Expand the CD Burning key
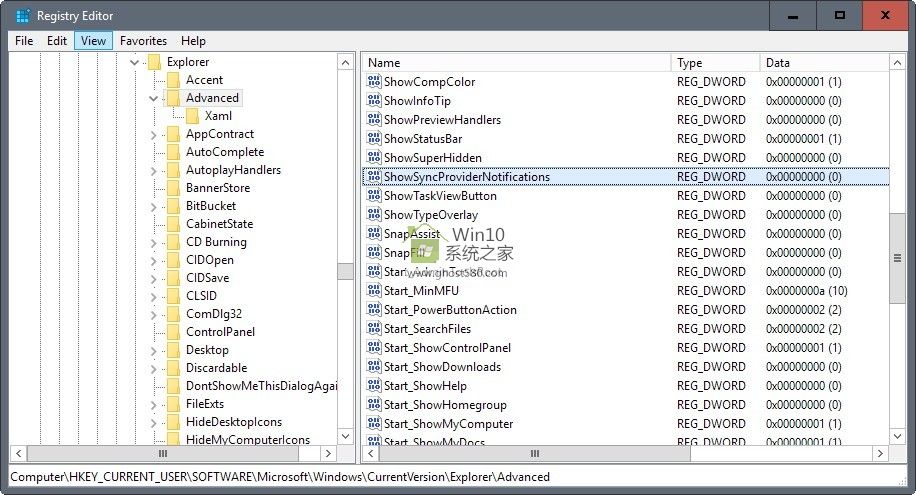Viewport: 916px width, 495px height. tap(154, 243)
